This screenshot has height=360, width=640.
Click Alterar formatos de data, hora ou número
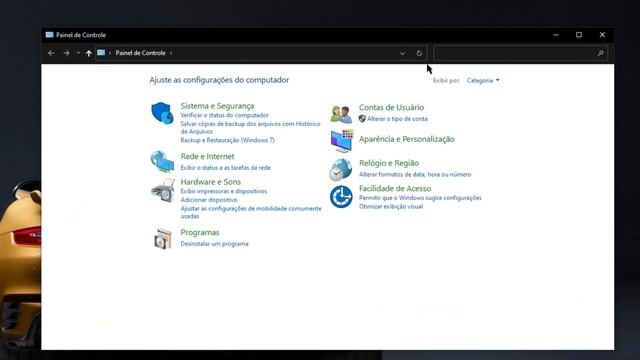pos(415,174)
